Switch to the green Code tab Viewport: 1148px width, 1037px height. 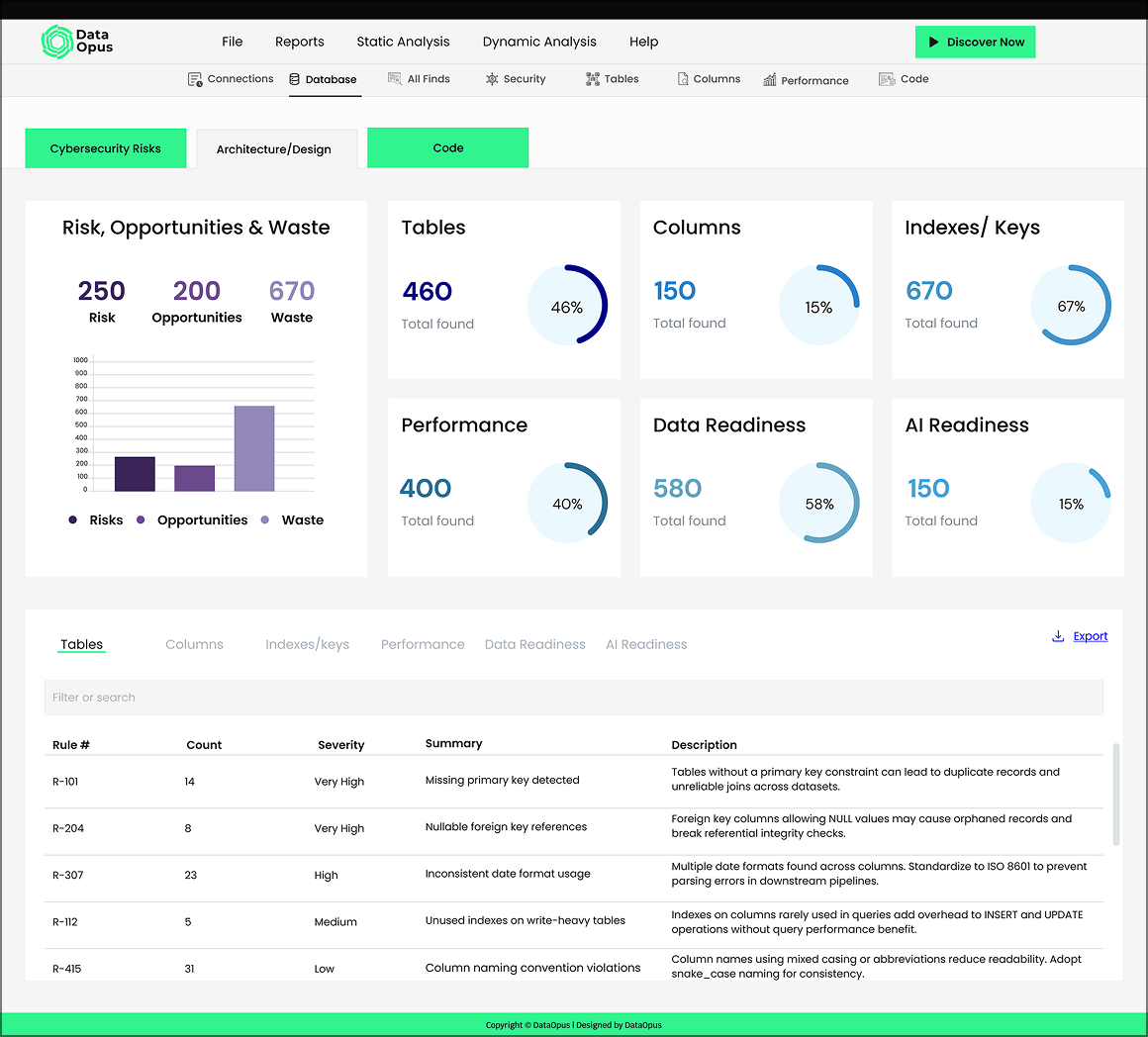[447, 147]
